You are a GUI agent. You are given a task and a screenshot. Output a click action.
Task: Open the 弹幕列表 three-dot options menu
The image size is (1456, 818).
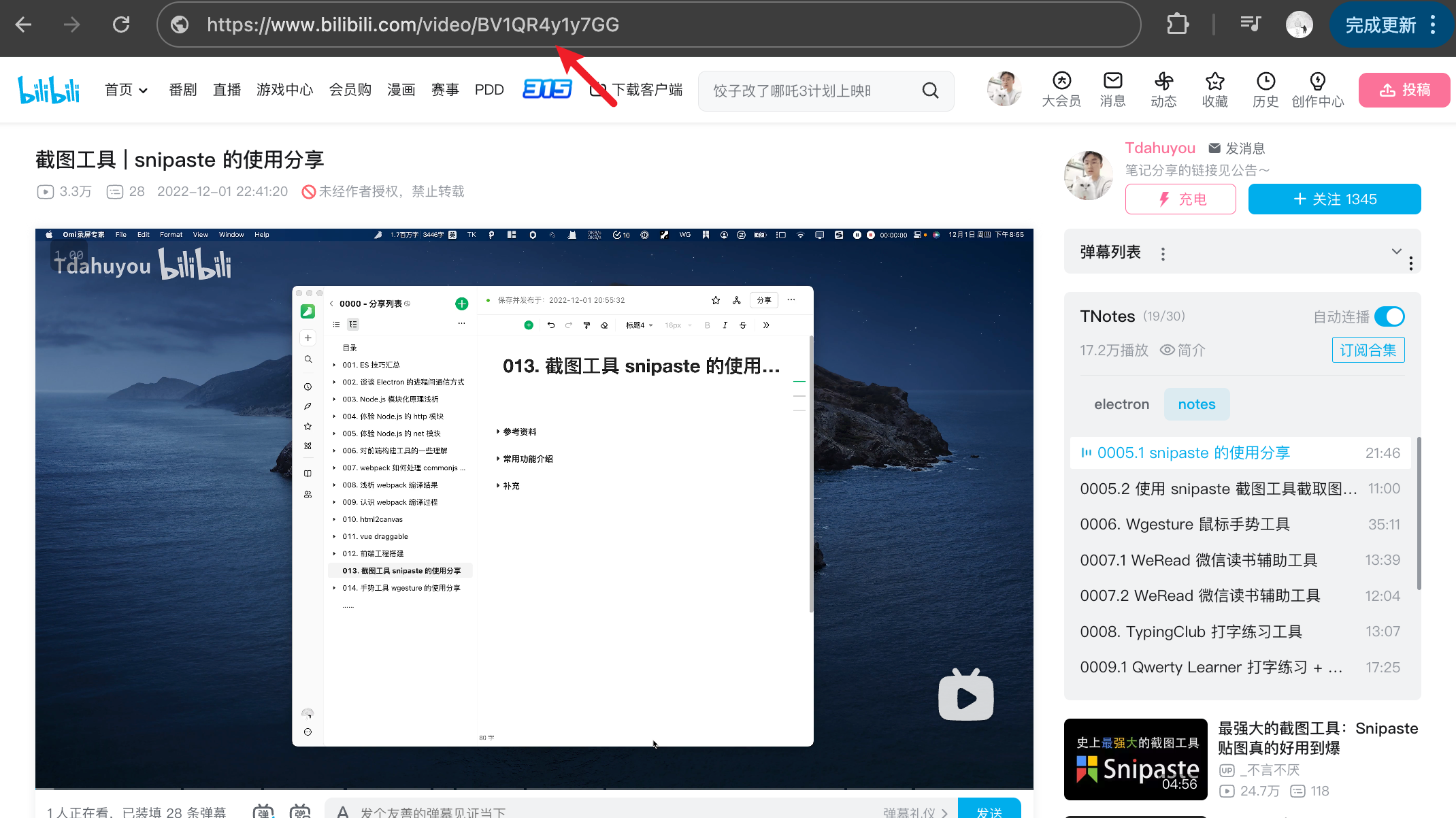(1163, 253)
